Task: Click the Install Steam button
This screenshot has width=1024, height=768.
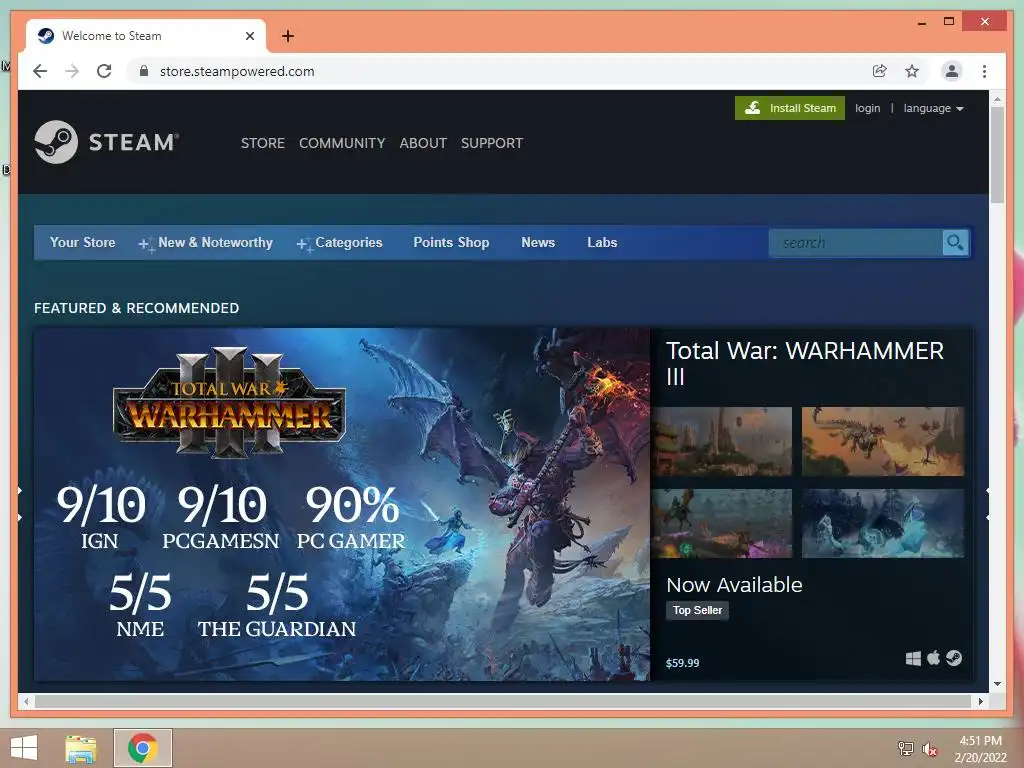Action: click(x=790, y=108)
